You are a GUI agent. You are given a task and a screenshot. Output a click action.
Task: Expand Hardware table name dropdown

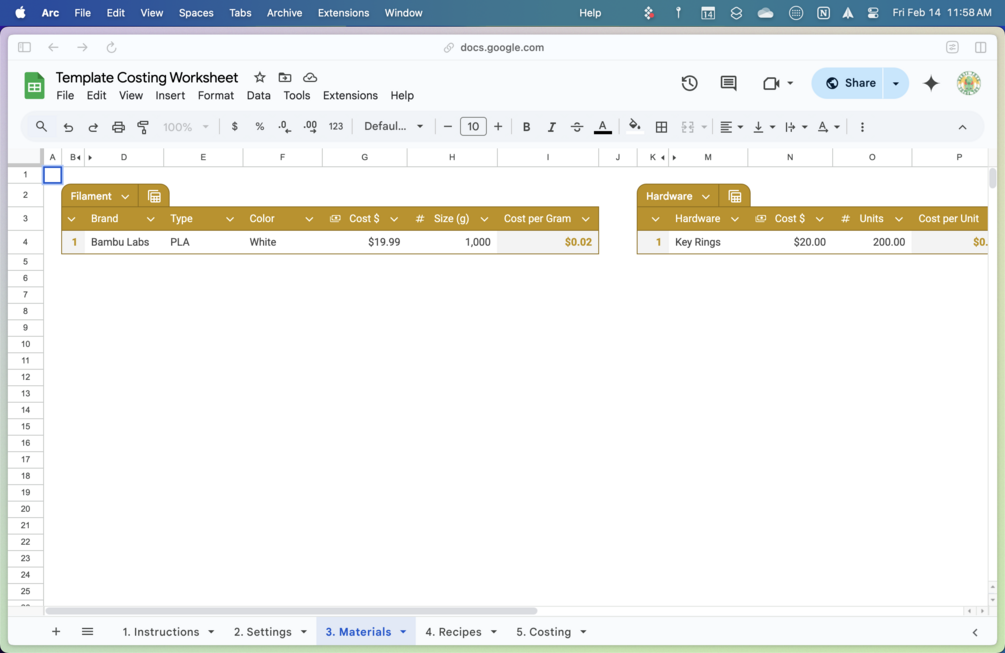coord(706,197)
